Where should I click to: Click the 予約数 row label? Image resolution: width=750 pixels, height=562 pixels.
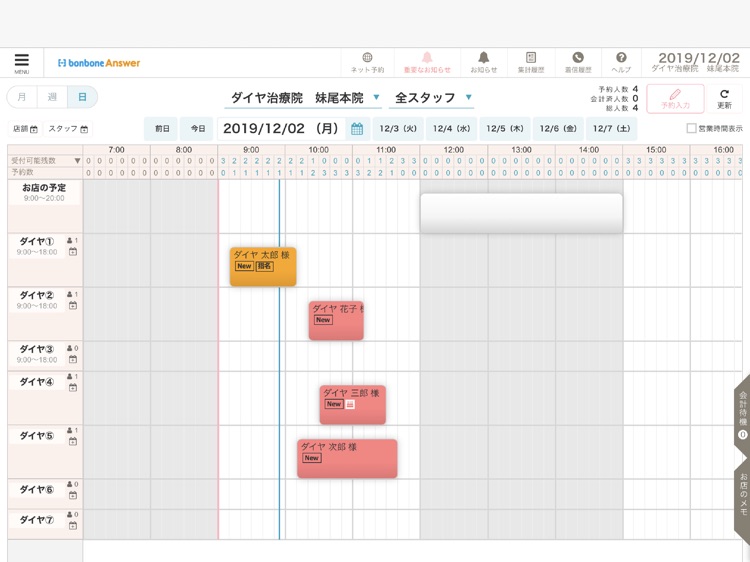[22, 172]
